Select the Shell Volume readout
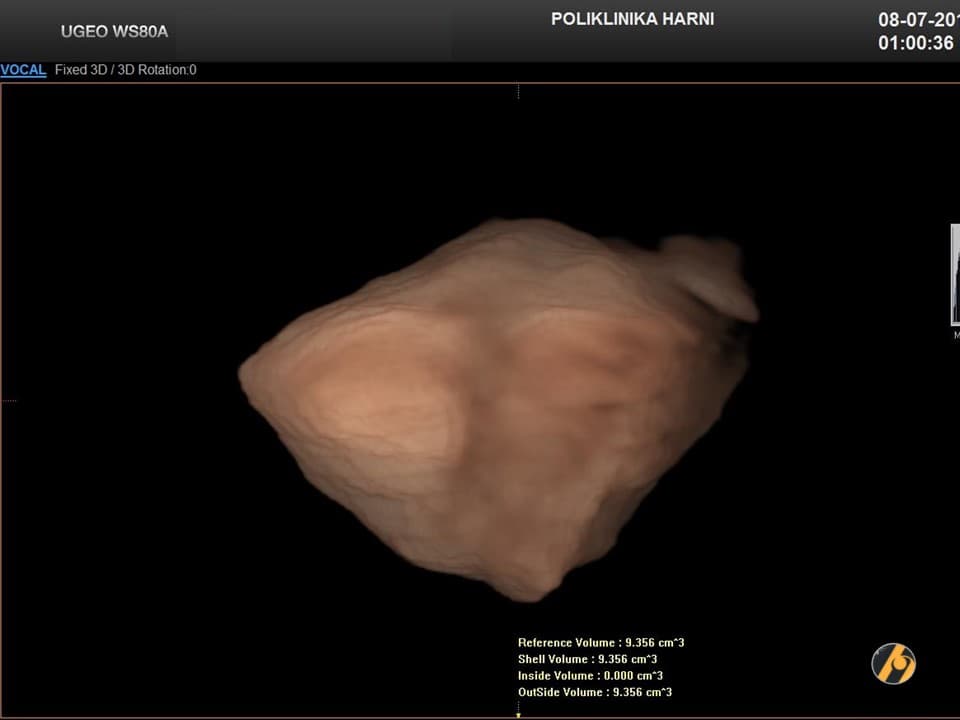The image size is (960, 720). (x=587, y=659)
